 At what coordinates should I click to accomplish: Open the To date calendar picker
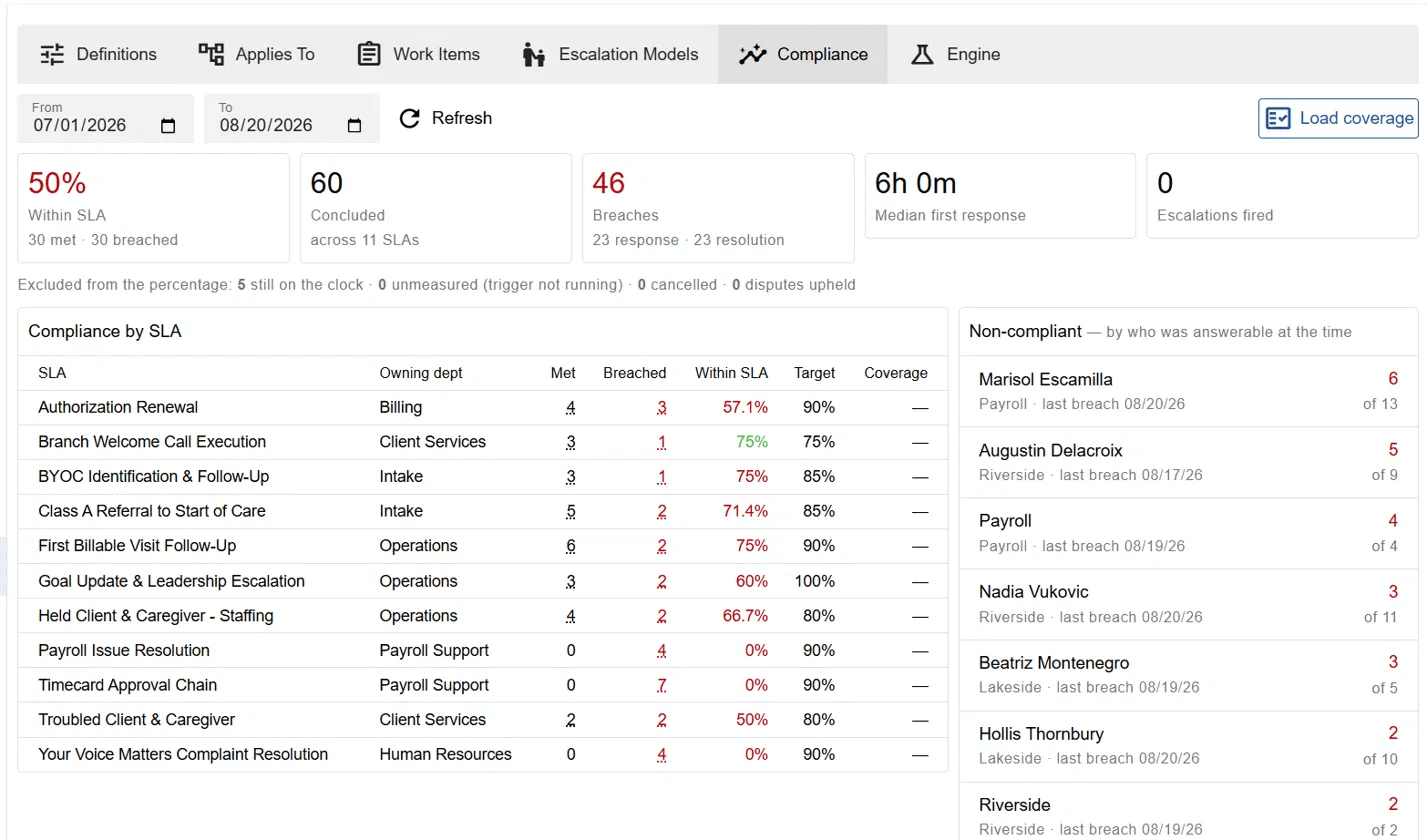tap(354, 126)
